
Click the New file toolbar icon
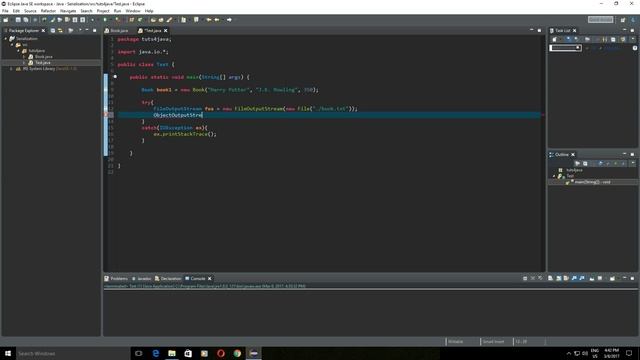pyautogui.click(x=6, y=20)
